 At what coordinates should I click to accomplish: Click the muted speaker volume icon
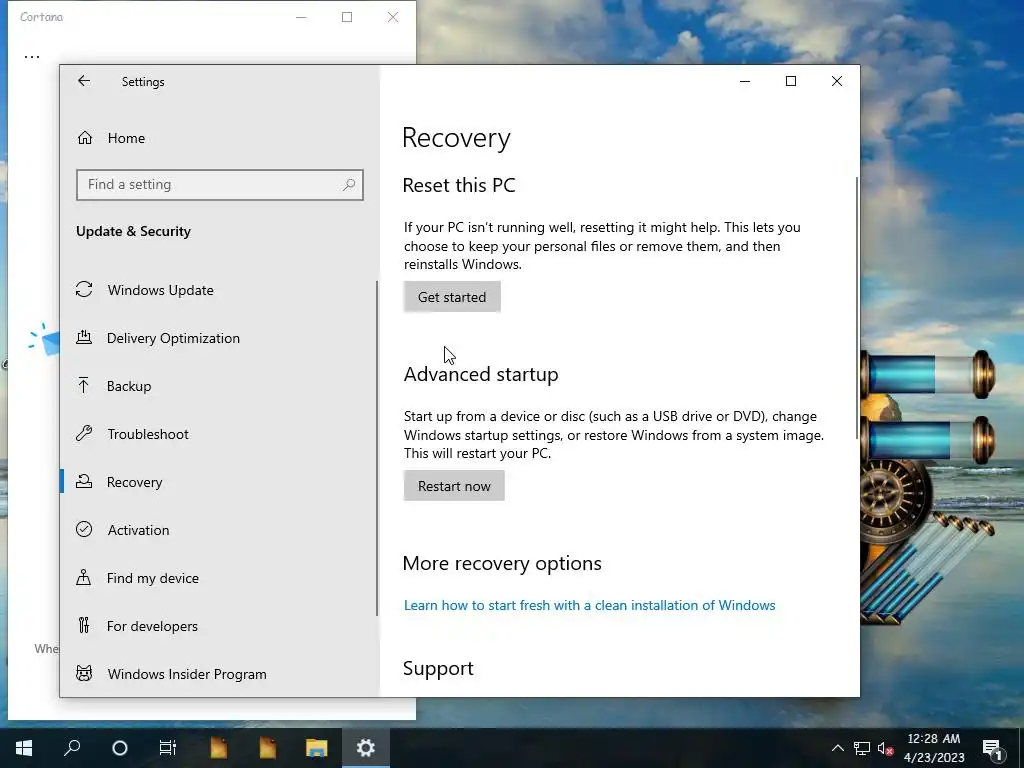[885, 748]
